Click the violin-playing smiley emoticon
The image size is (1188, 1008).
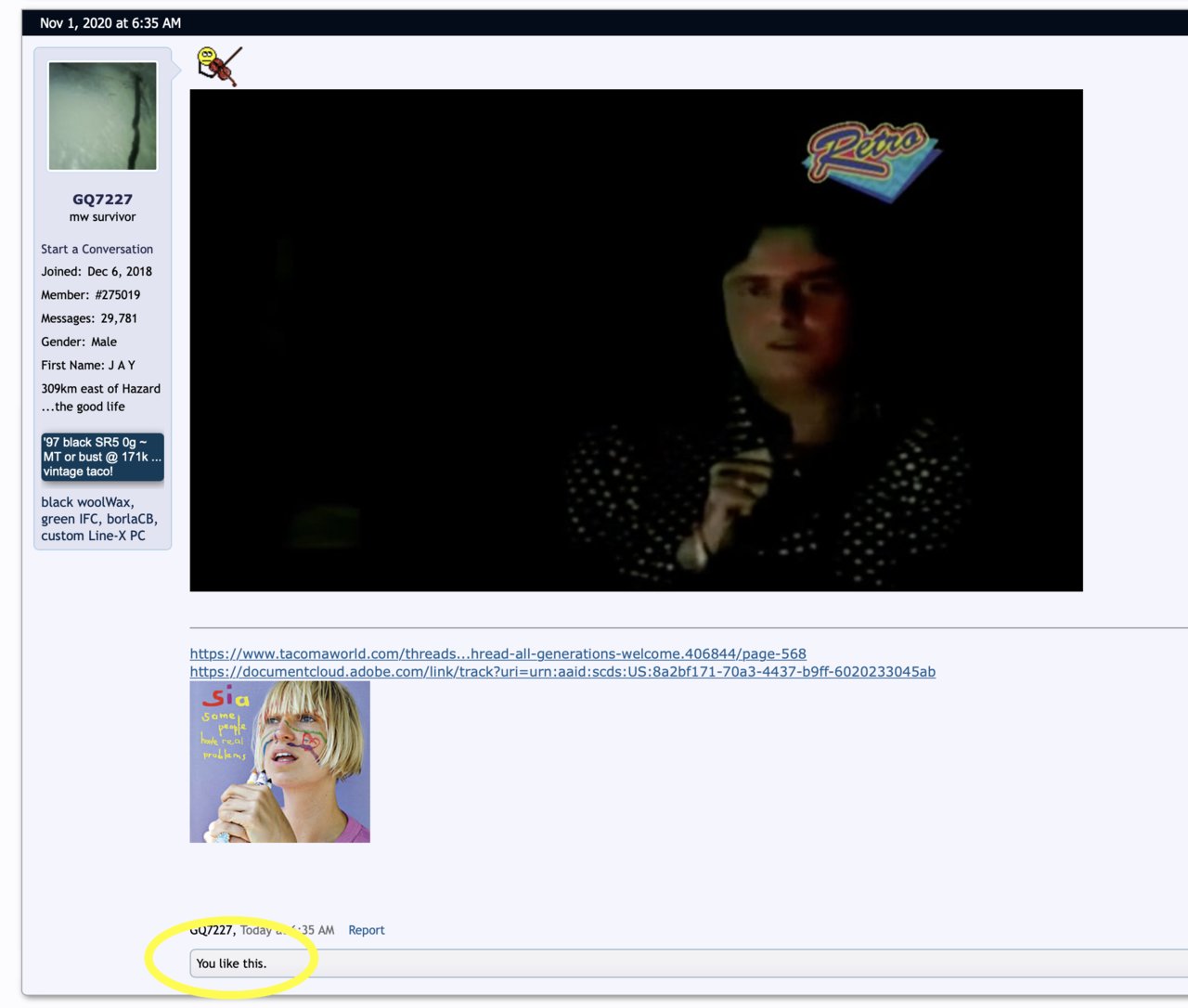coord(219,66)
